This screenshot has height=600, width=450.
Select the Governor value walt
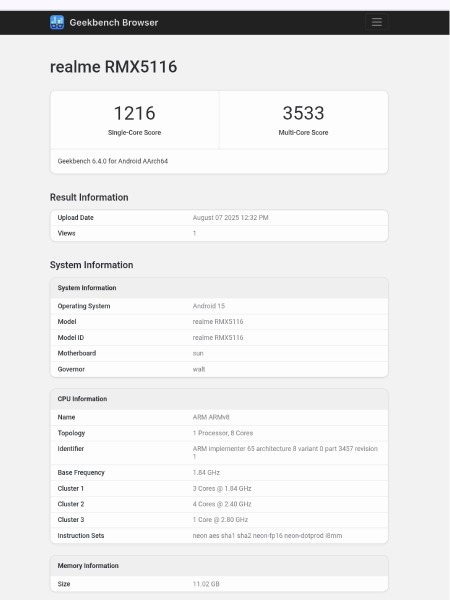coord(199,369)
